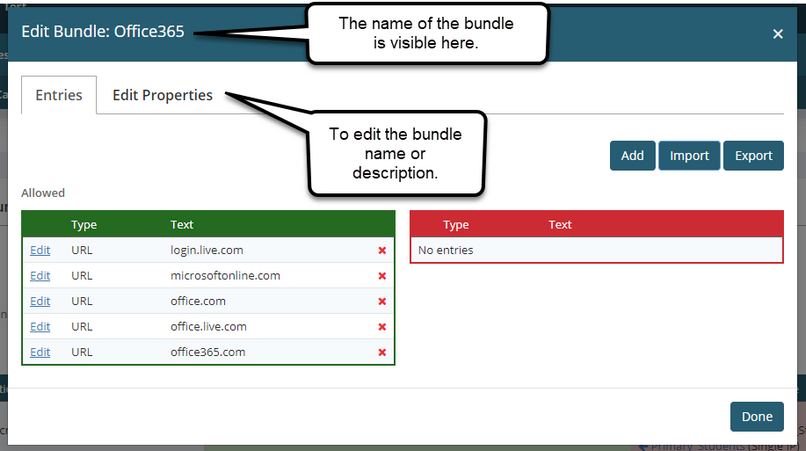Open Edit link for login.live.com
806x451 pixels.
pos(40,250)
